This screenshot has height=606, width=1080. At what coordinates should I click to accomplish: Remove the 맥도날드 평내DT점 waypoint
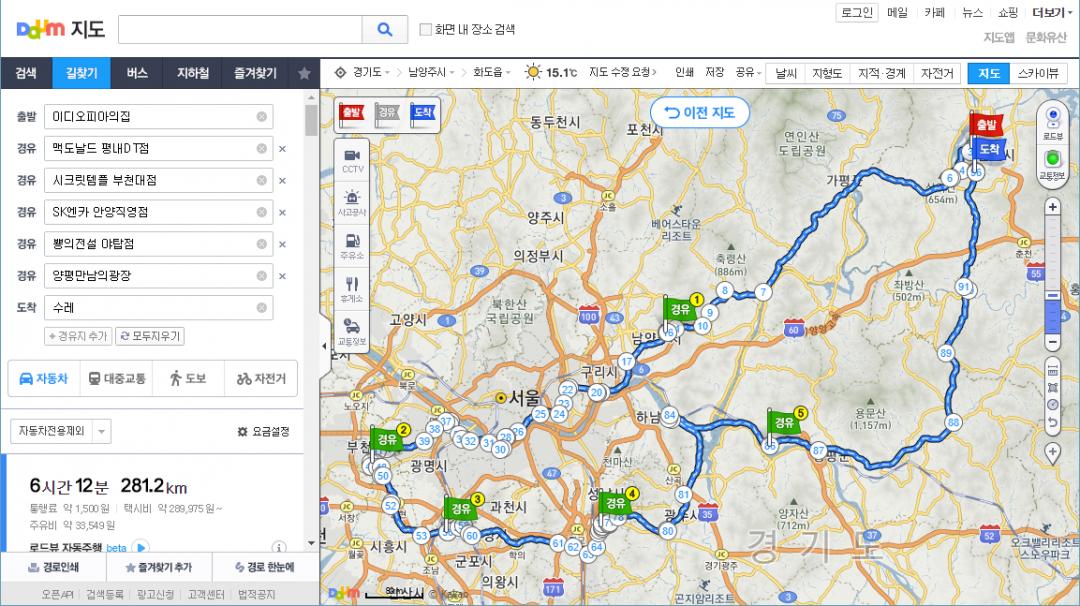point(282,149)
